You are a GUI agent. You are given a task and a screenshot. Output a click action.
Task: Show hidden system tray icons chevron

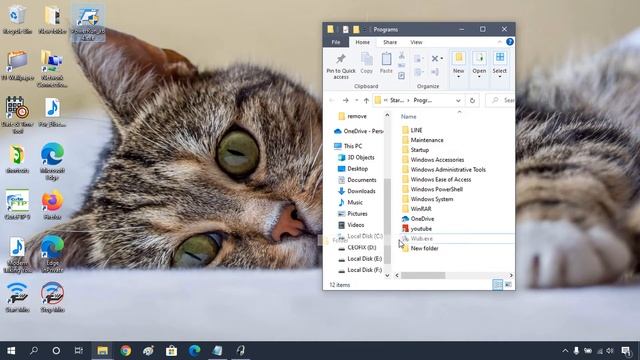[x=565, y=351]
